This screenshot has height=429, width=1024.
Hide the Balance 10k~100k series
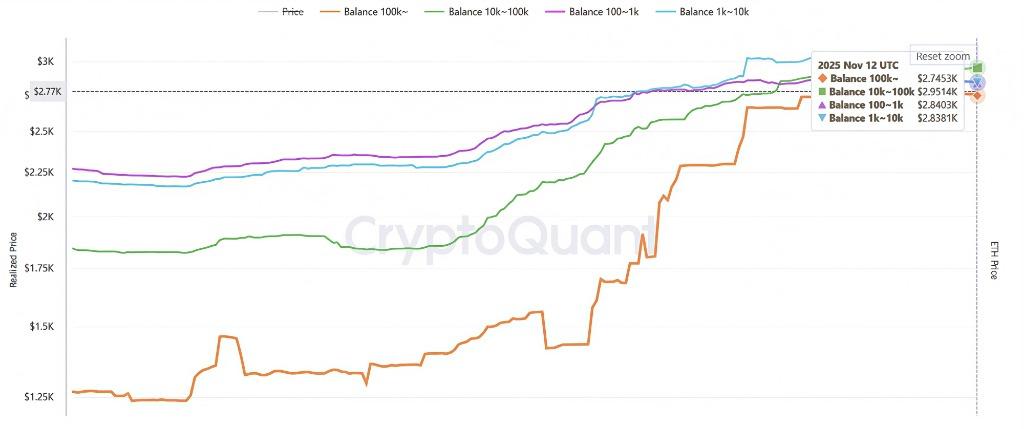487,12
